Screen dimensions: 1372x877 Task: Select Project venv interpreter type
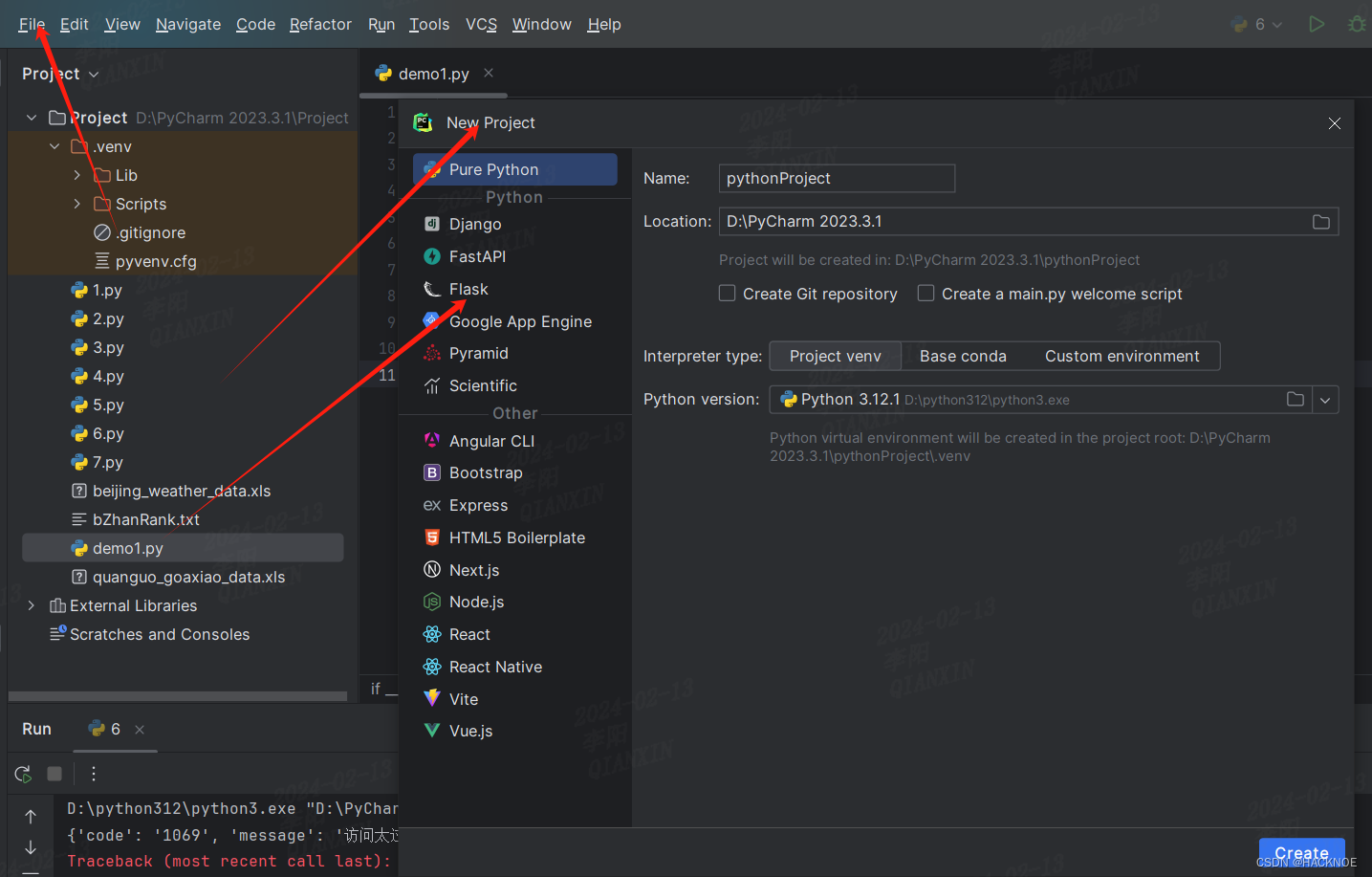[x=836, y=356]
